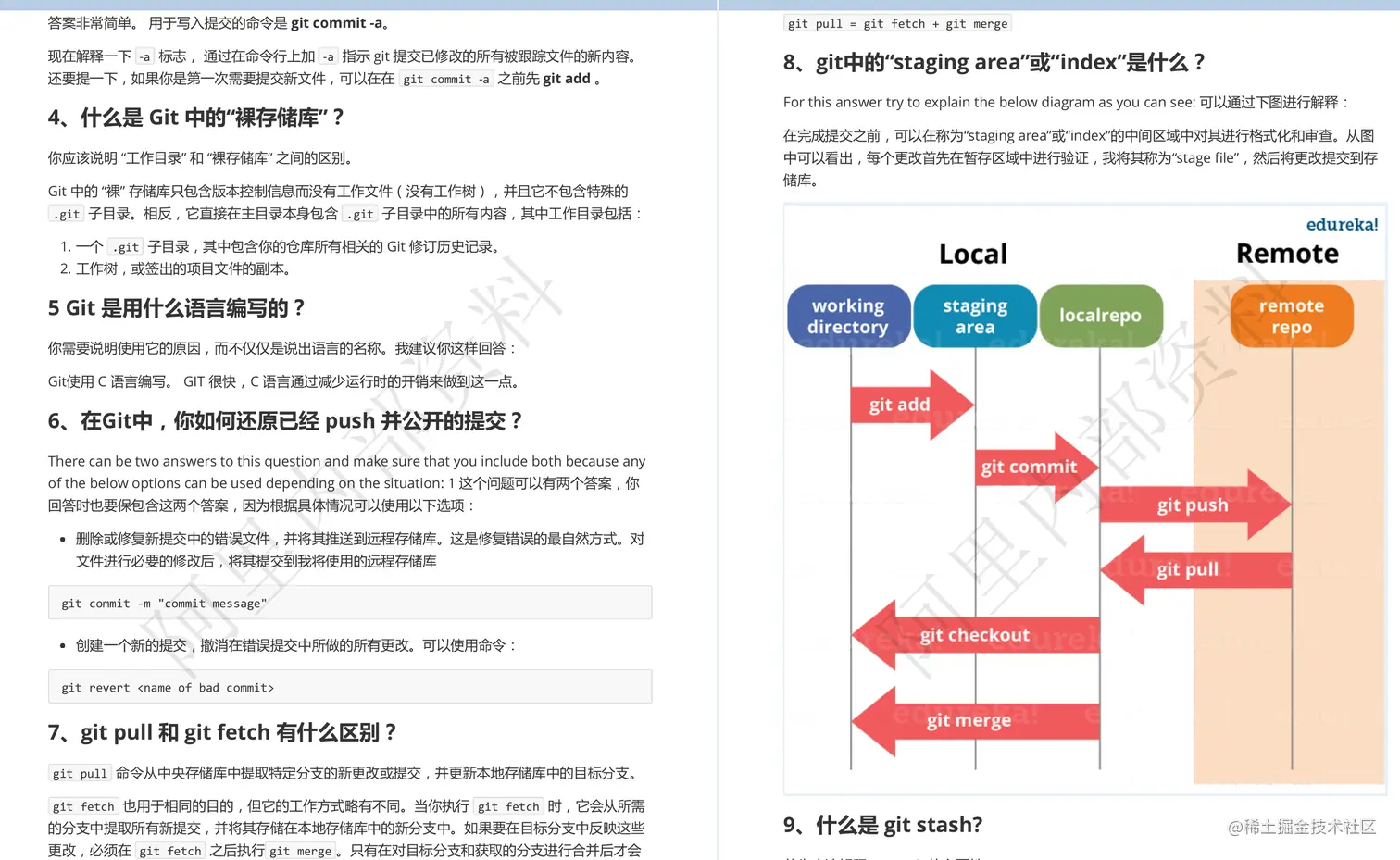Select the git merge arrow in the diagram
The image size is (1400, 860).
coord(966,720)
